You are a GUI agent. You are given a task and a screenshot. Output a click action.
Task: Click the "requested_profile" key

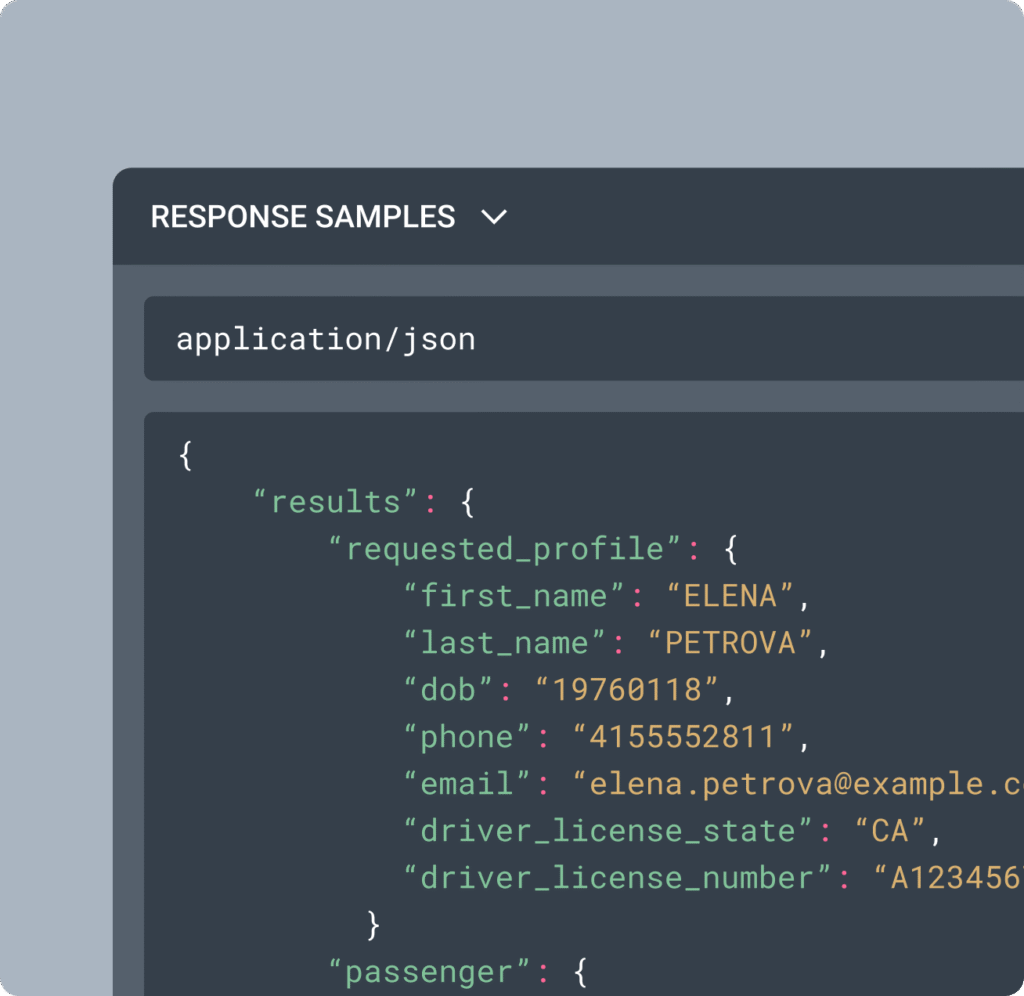tap(505, 549)
